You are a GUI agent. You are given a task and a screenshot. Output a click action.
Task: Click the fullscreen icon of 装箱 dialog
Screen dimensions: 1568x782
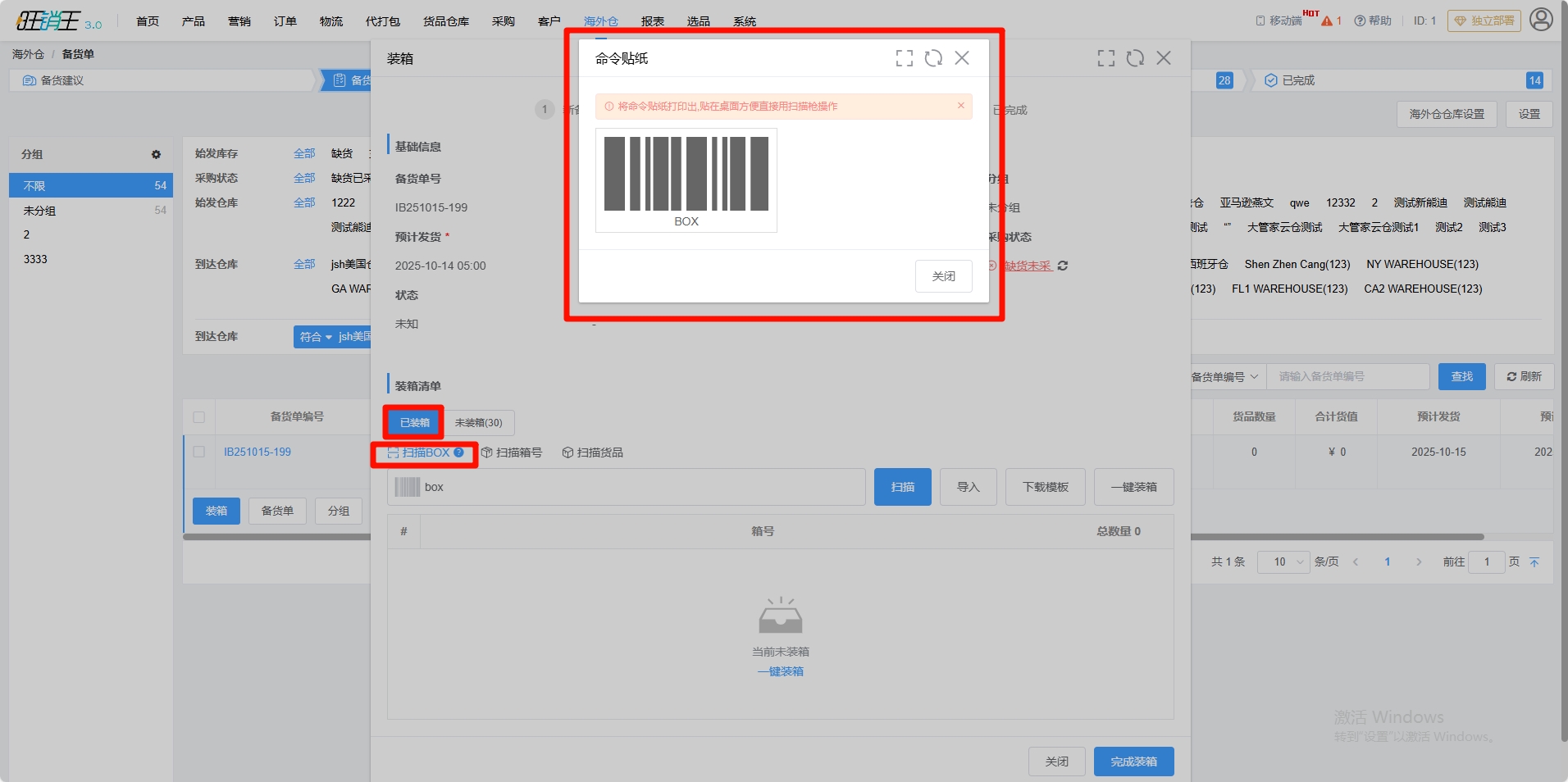(x=1105, y=58)
